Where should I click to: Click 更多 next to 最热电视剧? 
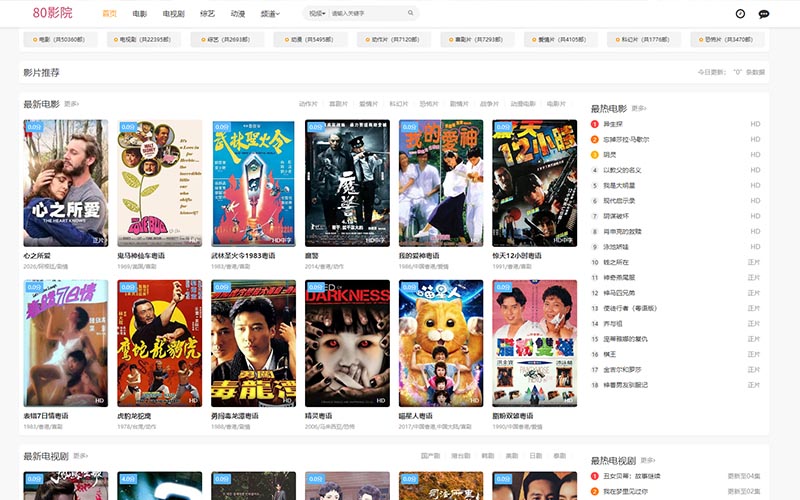coord(648,460)
